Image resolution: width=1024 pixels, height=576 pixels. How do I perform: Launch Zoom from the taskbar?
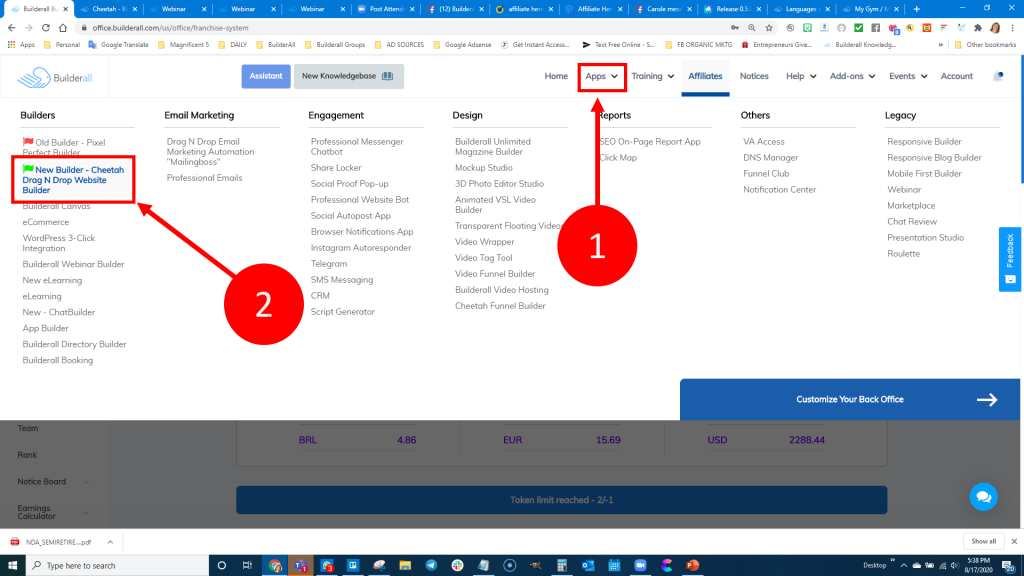pyautogui.click(x=640, y=566)
